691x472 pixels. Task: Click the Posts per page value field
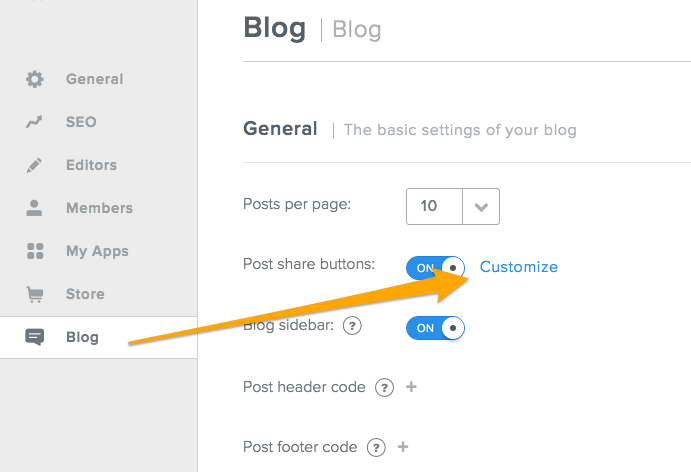tap(435, 207)
